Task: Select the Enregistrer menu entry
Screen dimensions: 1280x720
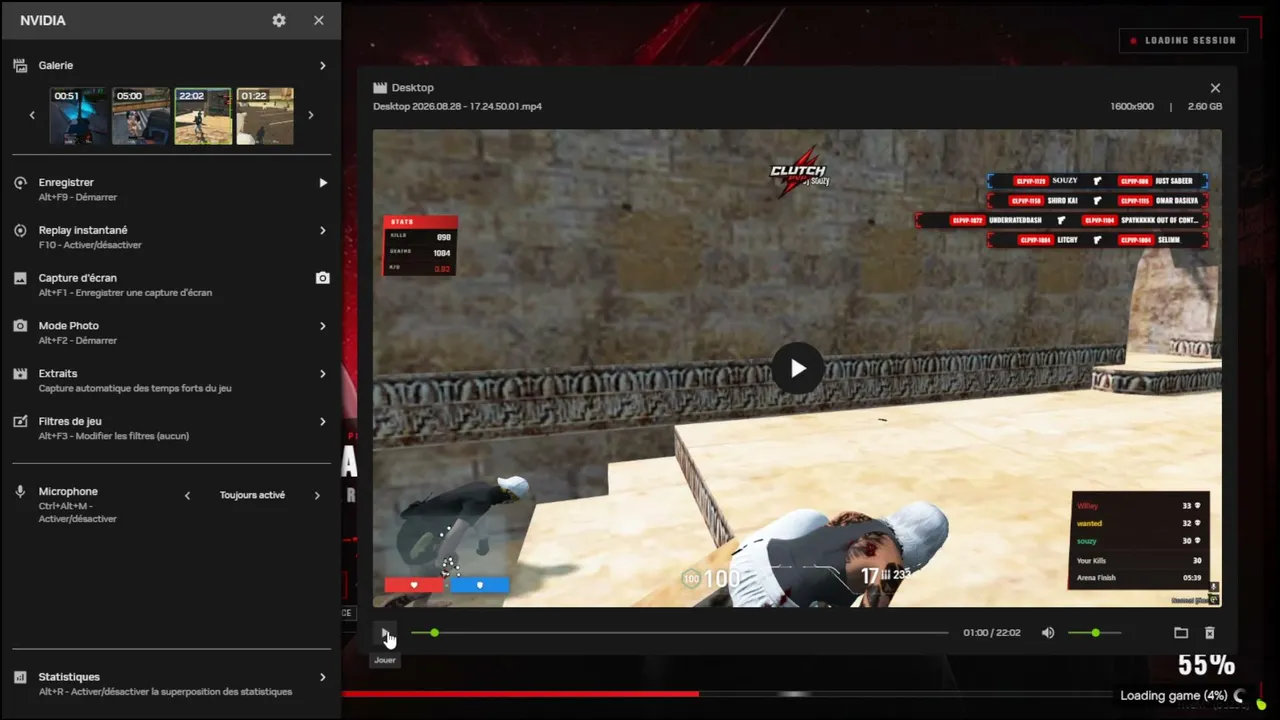Action: pos(66,183)
